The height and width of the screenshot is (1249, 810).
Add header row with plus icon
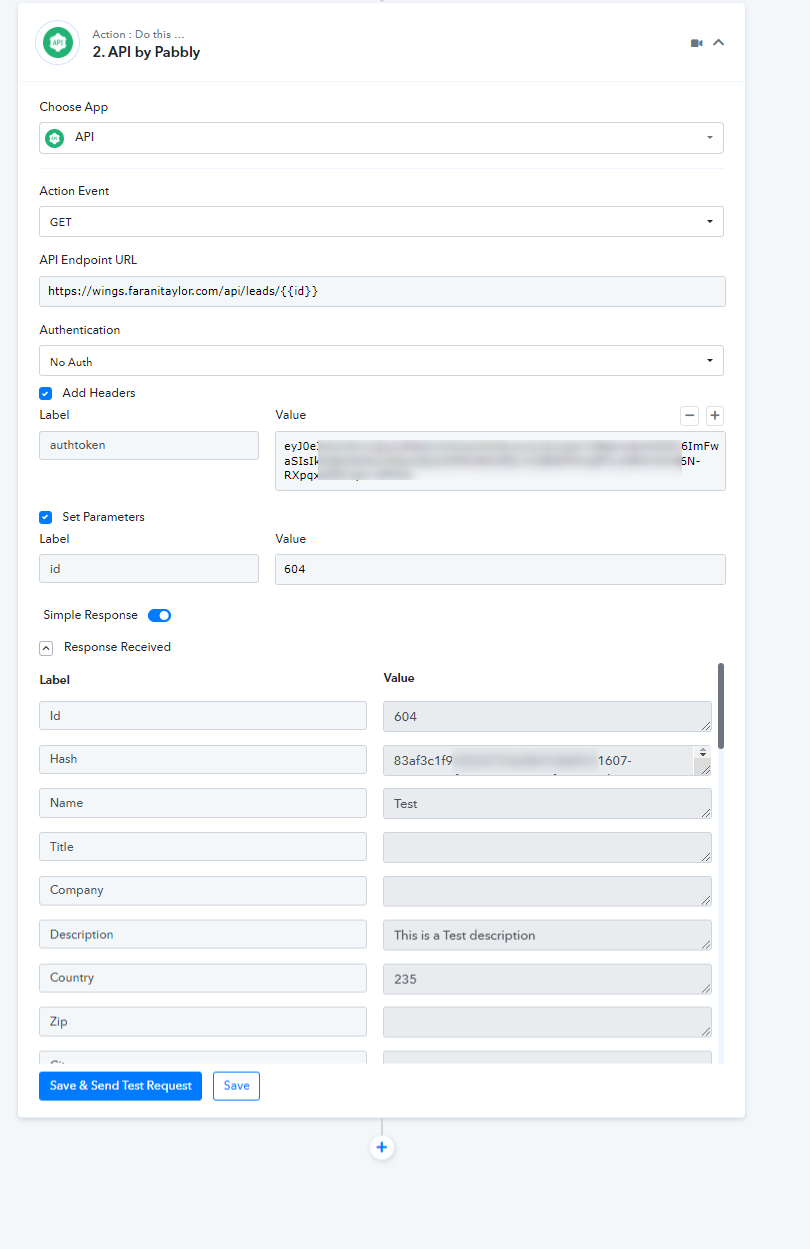point(715,415)
